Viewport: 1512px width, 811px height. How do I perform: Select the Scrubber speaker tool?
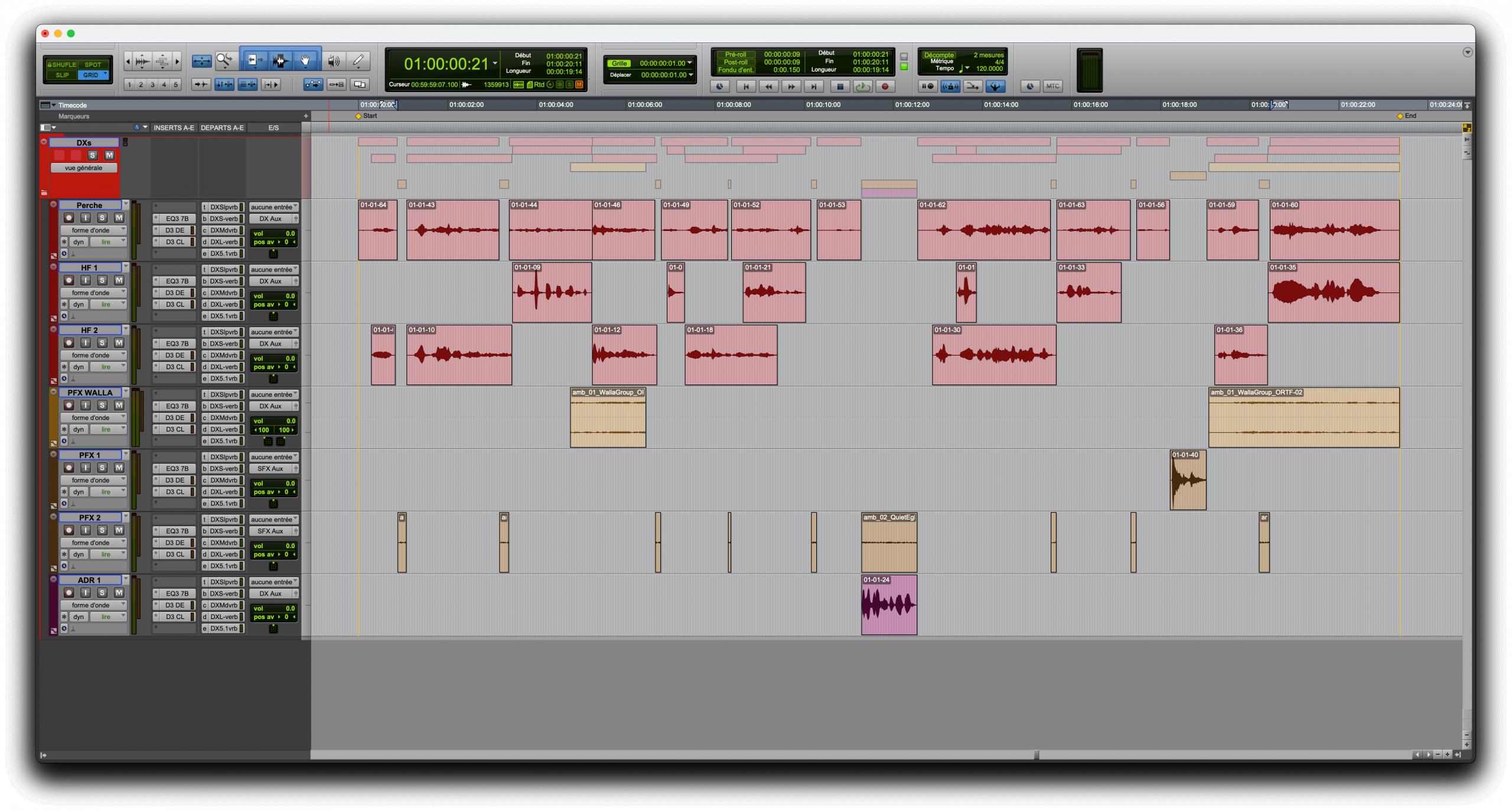click(x=333, y=60)
